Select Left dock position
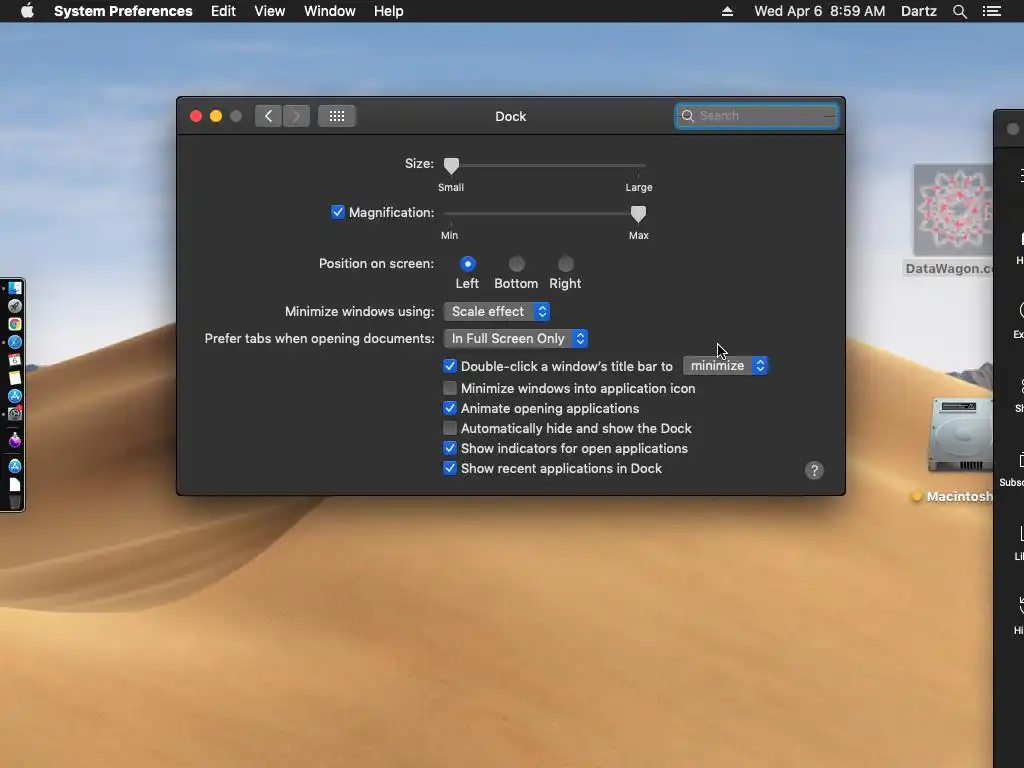Viewport: 1024px width, 768px height. (x=468, y=264)
